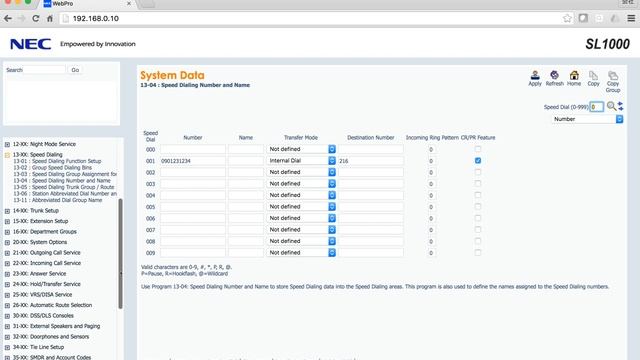Click the Refresh icon
Screen dimensions: 640x360
pyautogui.click(x=554, y=75)
